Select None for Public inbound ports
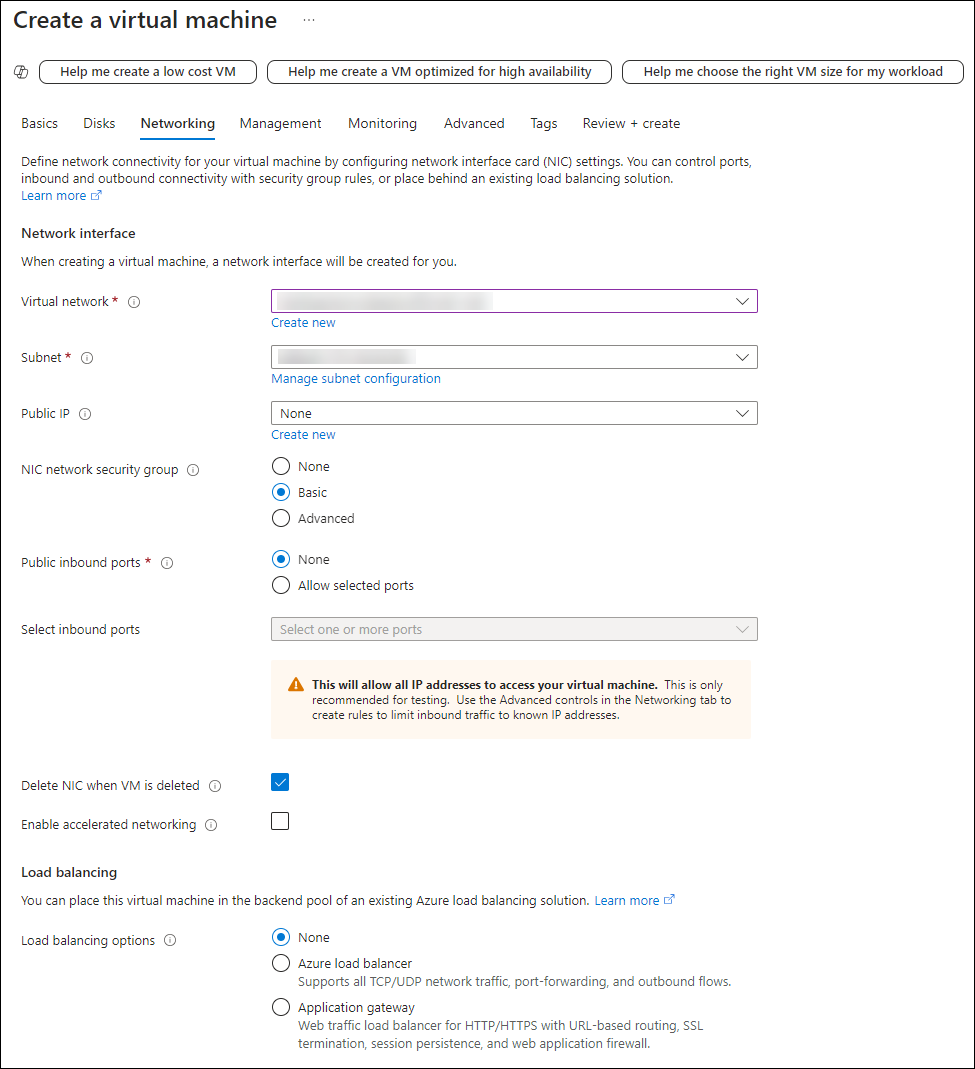Viewport: 975px width, 1069px height. coord(281,559)
